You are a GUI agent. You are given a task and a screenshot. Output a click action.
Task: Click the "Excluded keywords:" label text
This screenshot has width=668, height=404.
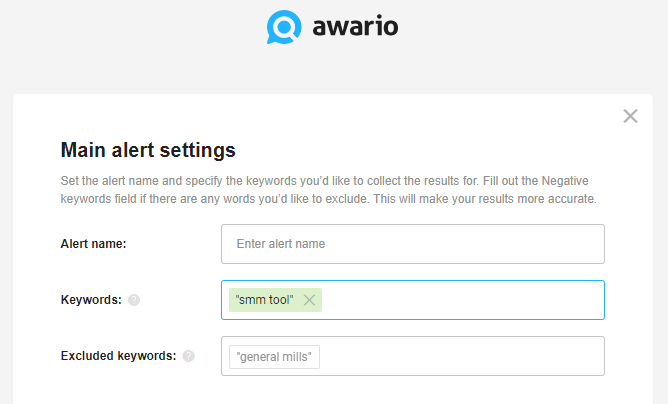tap(118, 356)
